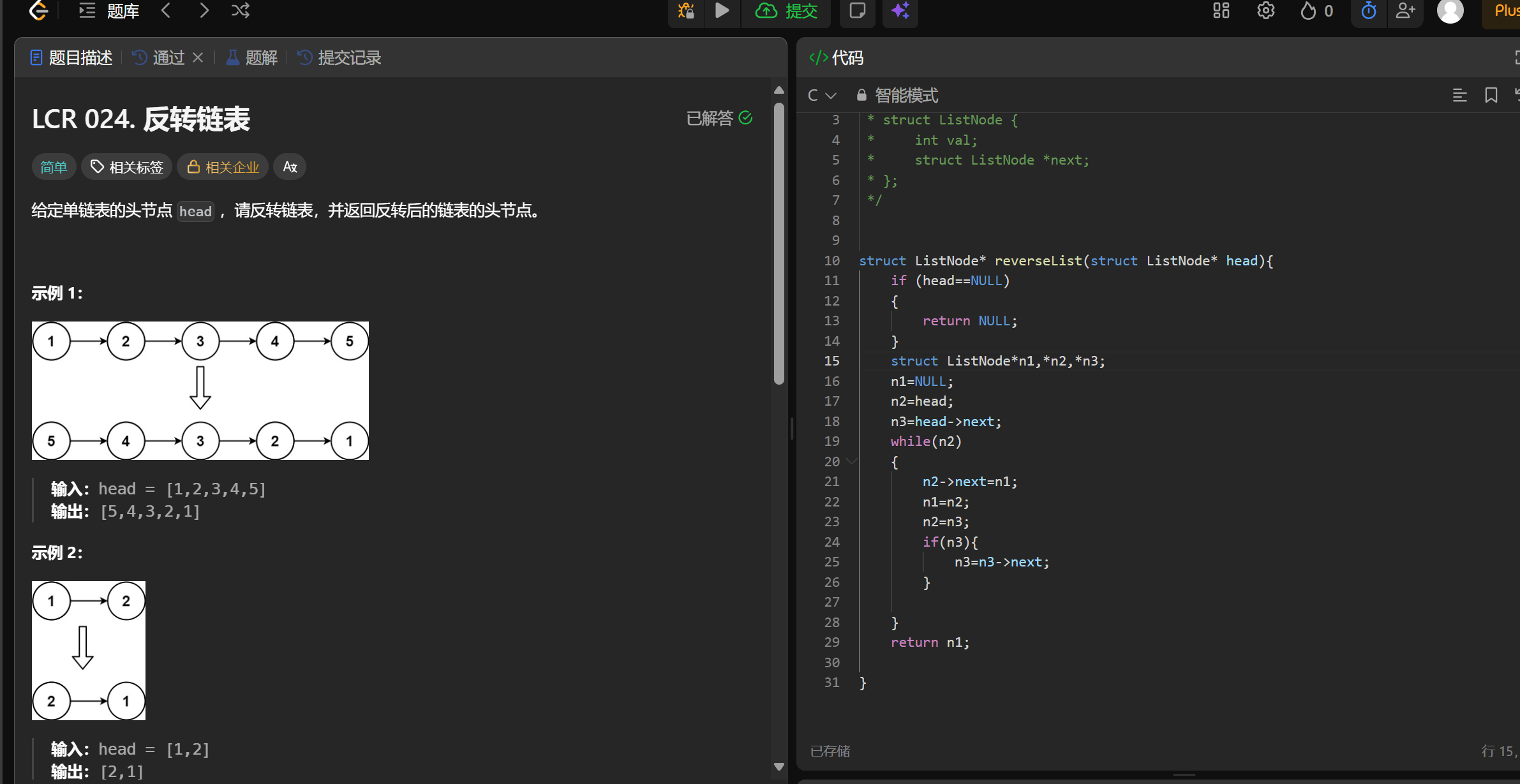Collapse the code fold at line 20
1520x784 pixels.
click(x=851, y=461)
